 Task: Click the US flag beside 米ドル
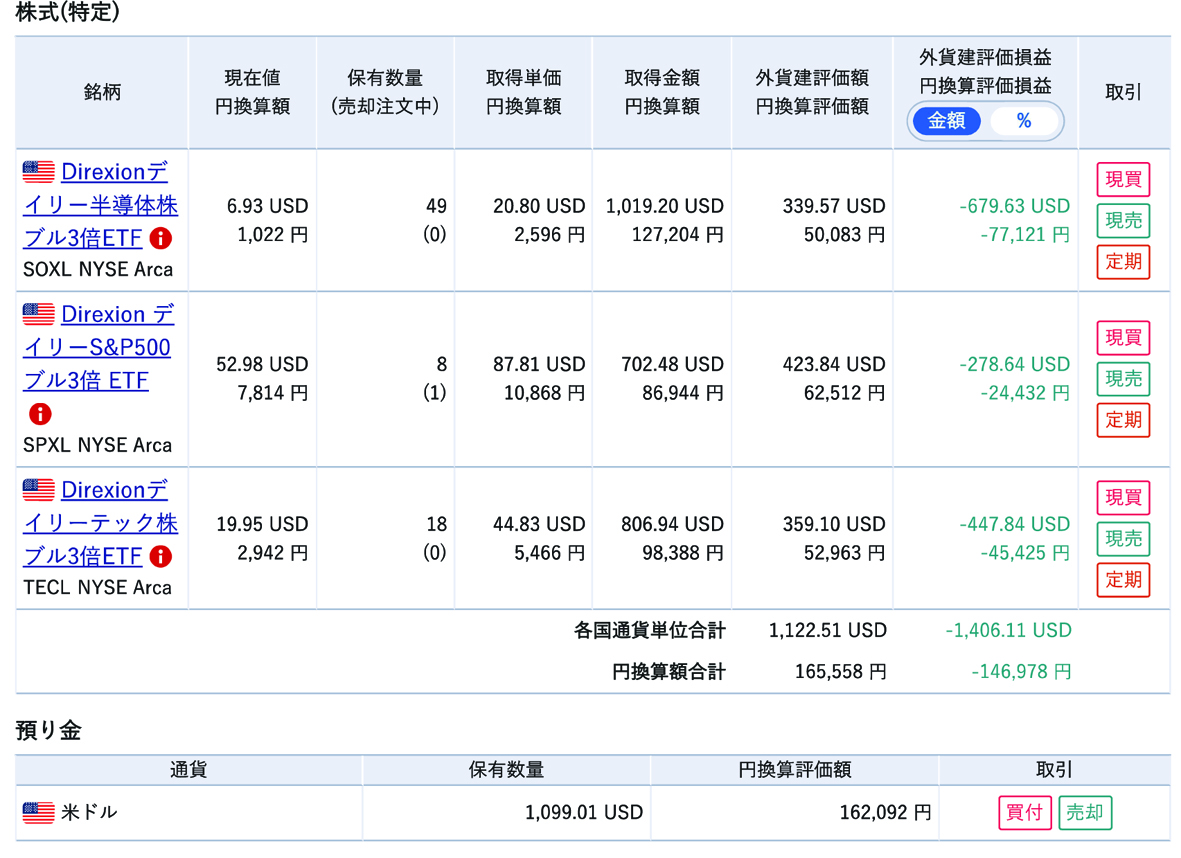(38, 813)
